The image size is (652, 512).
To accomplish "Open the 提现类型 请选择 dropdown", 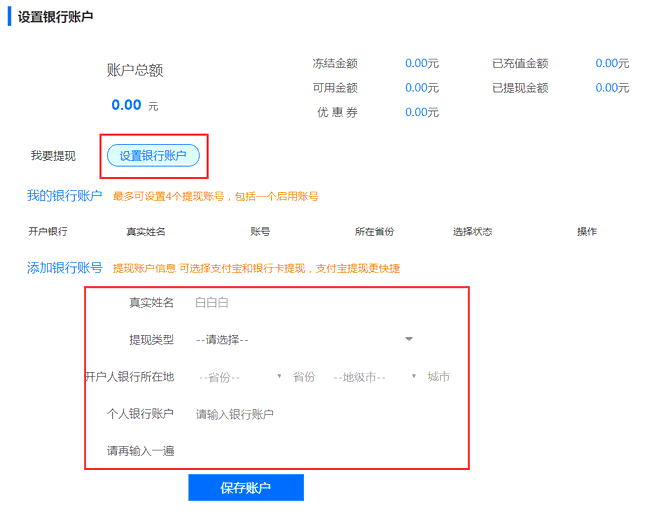I will pyautogui.click(x=300, y=340).
